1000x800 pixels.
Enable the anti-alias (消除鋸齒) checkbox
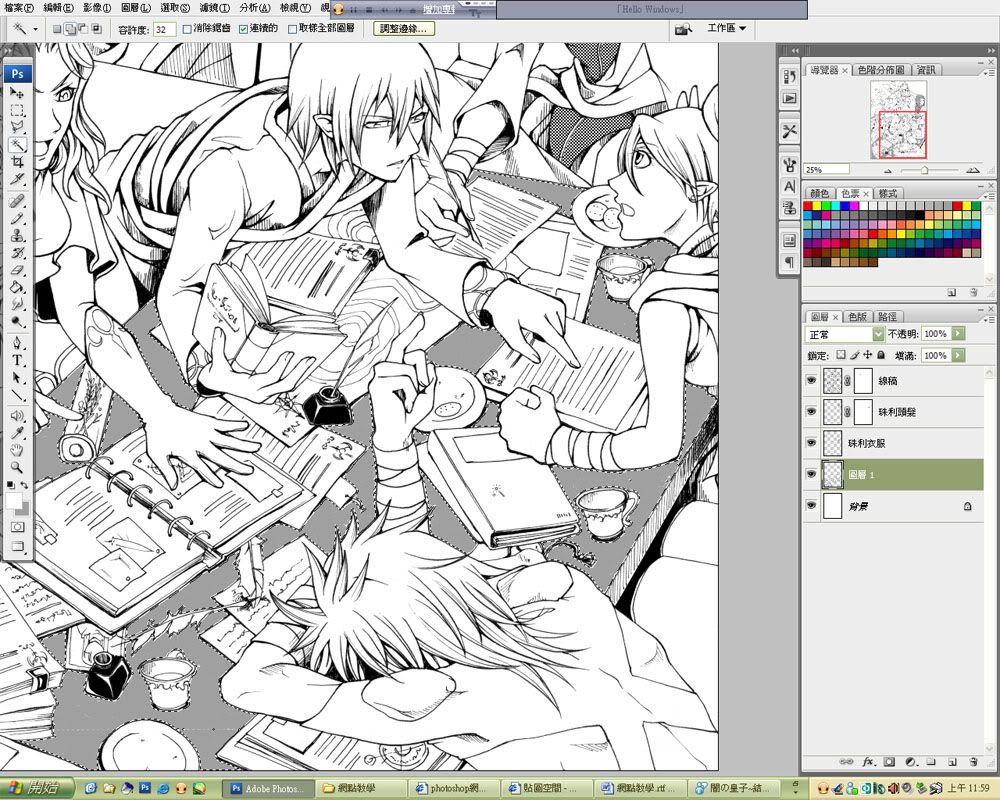187,29
